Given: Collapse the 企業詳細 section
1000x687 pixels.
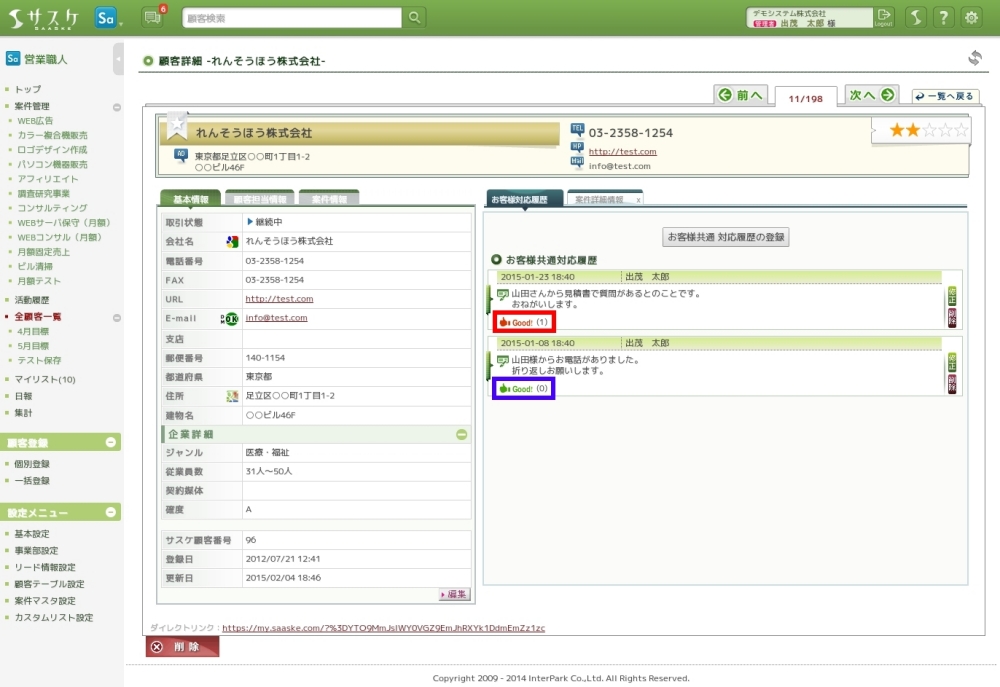Looking at the screenshot, I should tap(461, 435).
